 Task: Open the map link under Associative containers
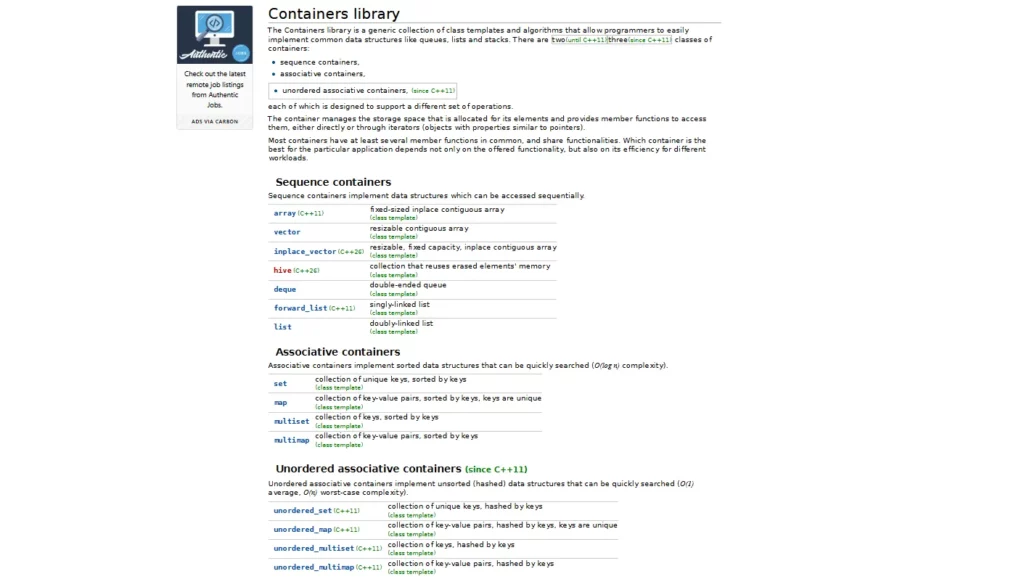pos(280,403)
